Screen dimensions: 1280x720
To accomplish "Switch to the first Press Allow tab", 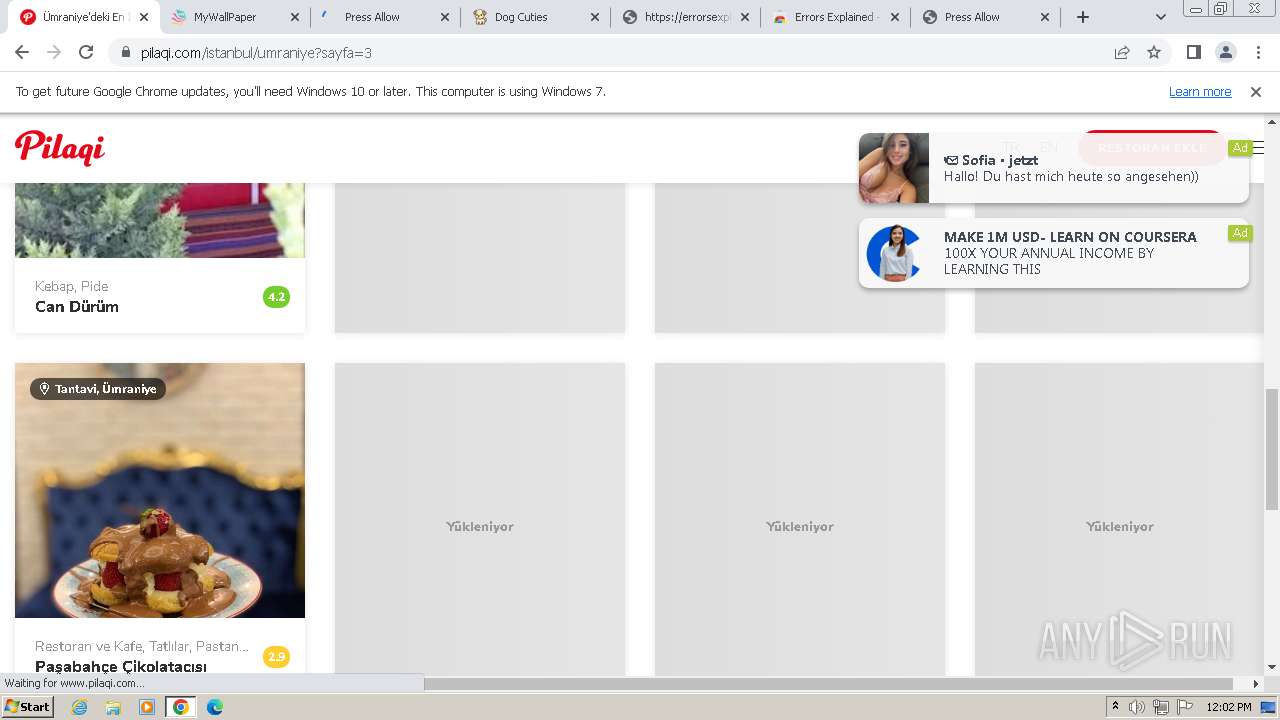I will coord(385,17).
